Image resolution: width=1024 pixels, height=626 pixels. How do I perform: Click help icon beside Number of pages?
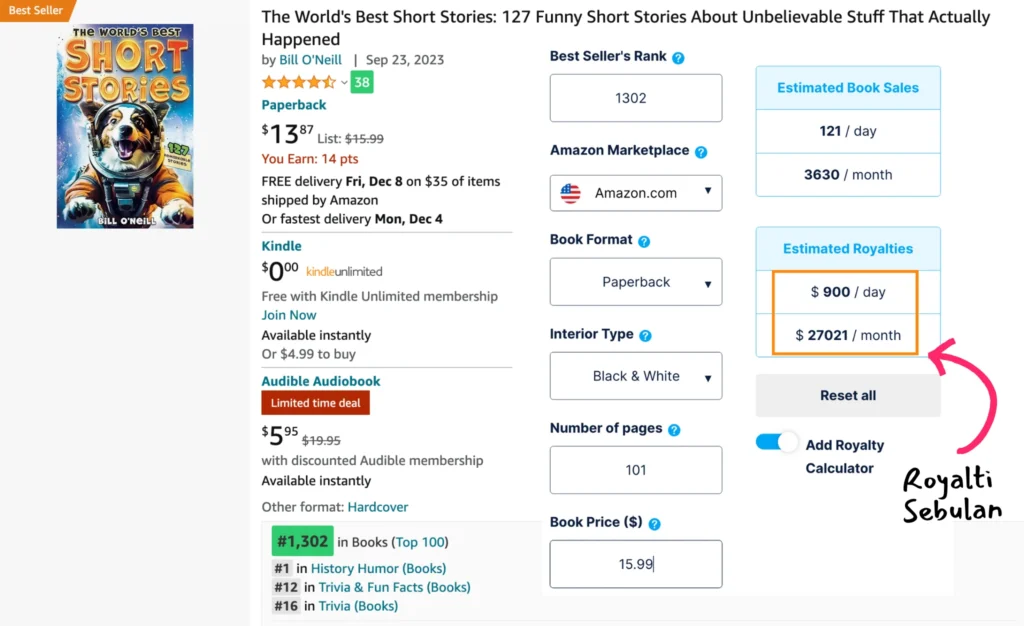pyautogui.click(x=674, y=430)
